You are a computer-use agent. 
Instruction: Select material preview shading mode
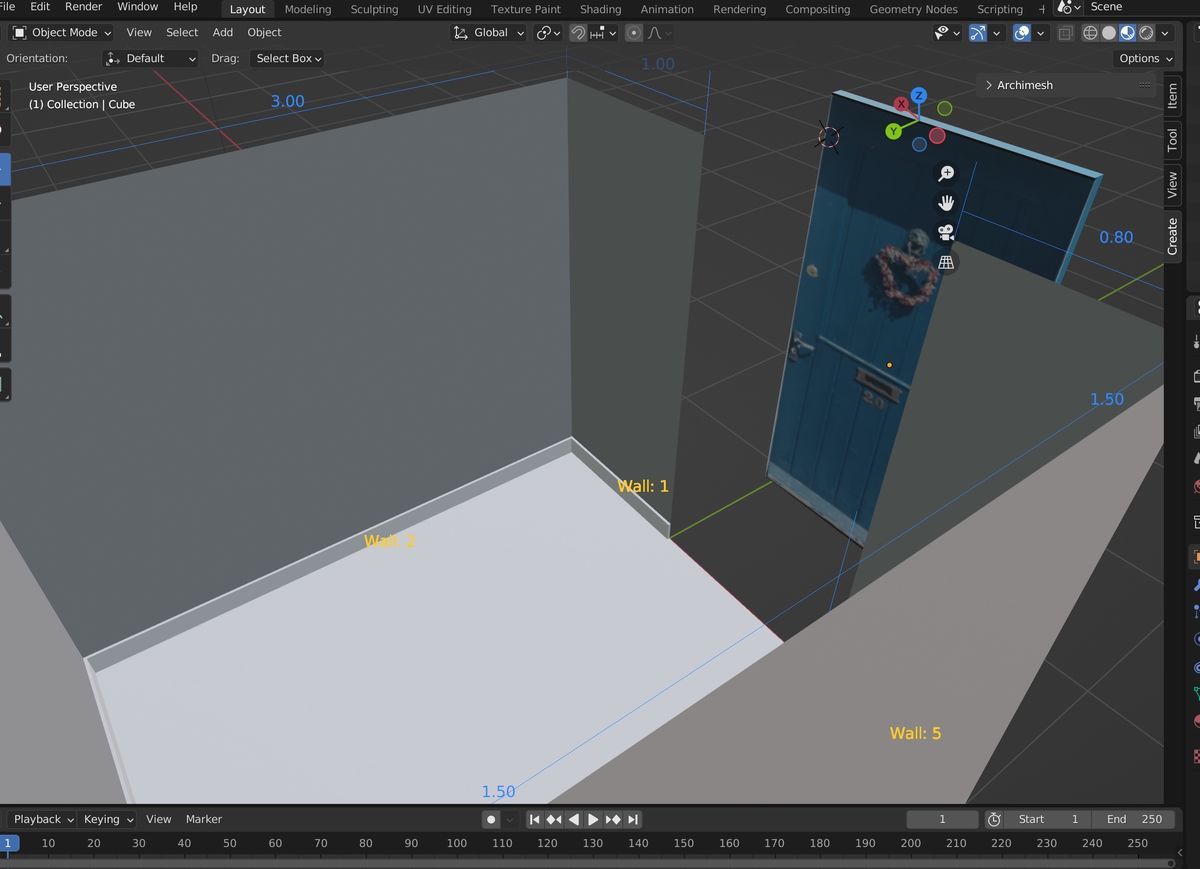click(x=1127, y=33)
